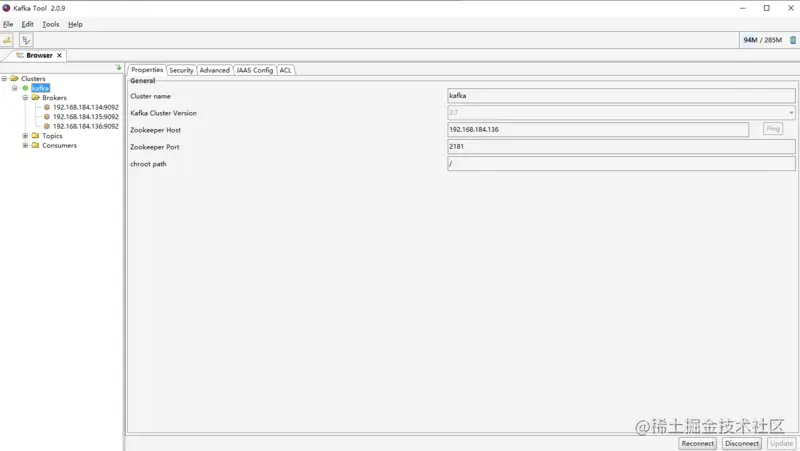The width and height of the screenshot is (800, 451).
Task: Open the Tools menu
Action: [x=51, y=24]
